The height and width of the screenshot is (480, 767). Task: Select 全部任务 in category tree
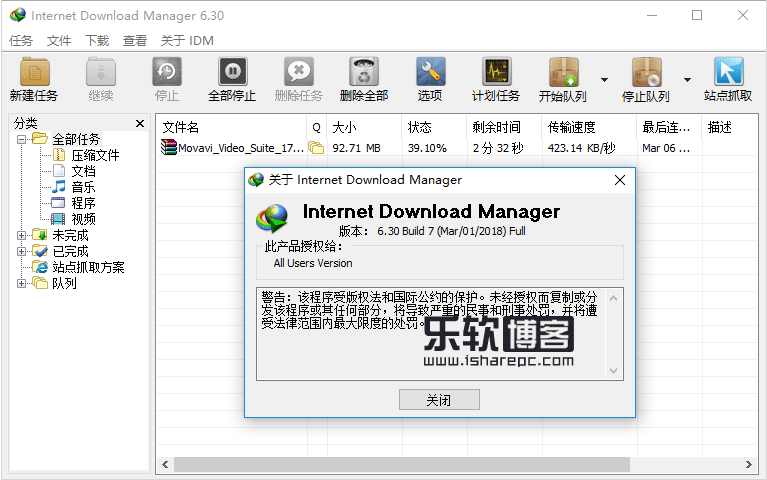pos(76,139)
